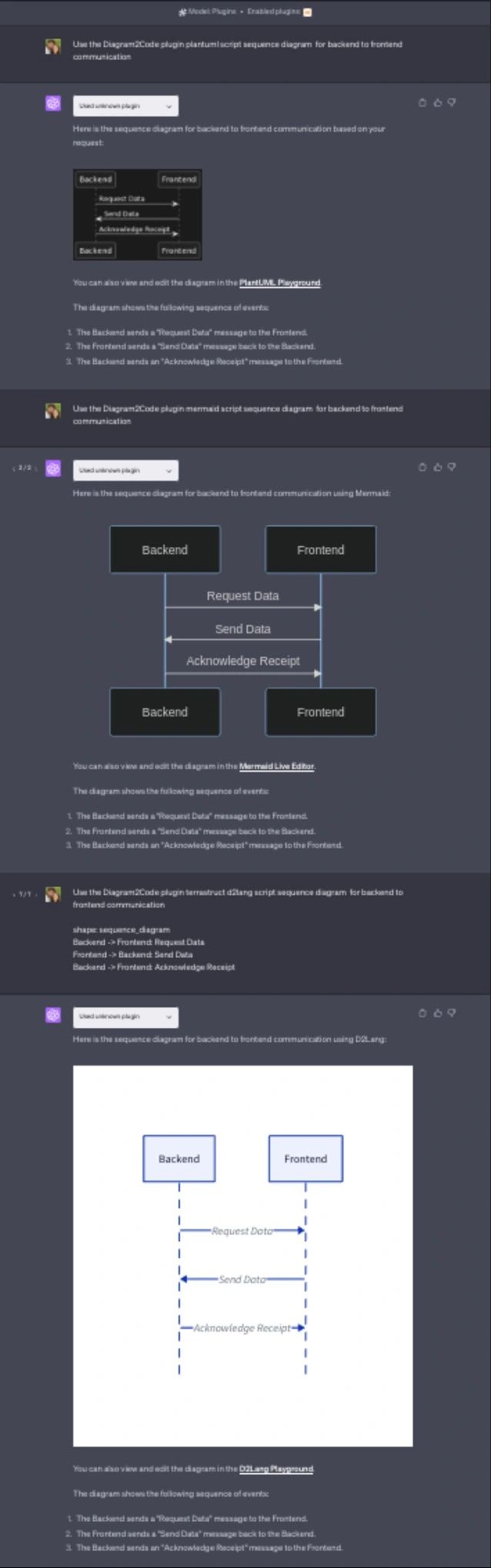Click the Mermaid sequence diagram image
The height and width of the screenshot is (1568, 491).
tap(242, 631)
